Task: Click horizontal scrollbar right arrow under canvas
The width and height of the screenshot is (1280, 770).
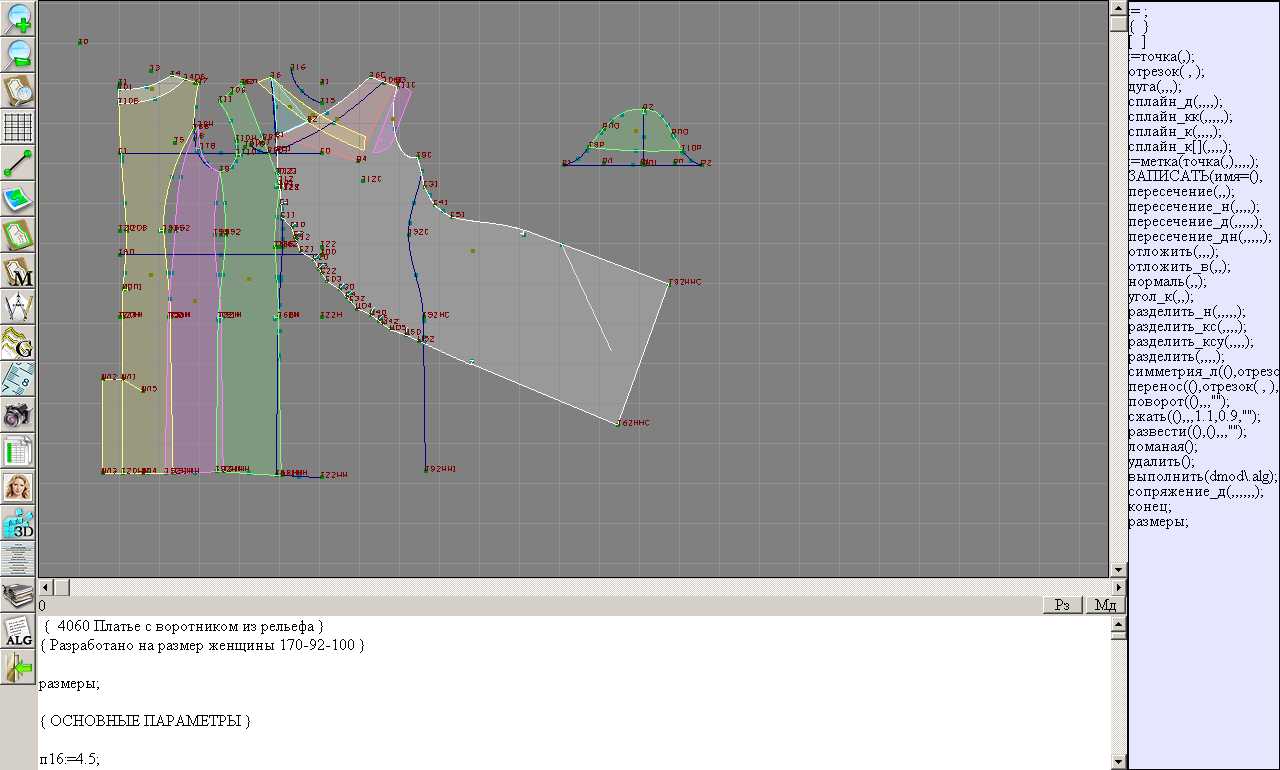Action: click(x=1119, y=587)
